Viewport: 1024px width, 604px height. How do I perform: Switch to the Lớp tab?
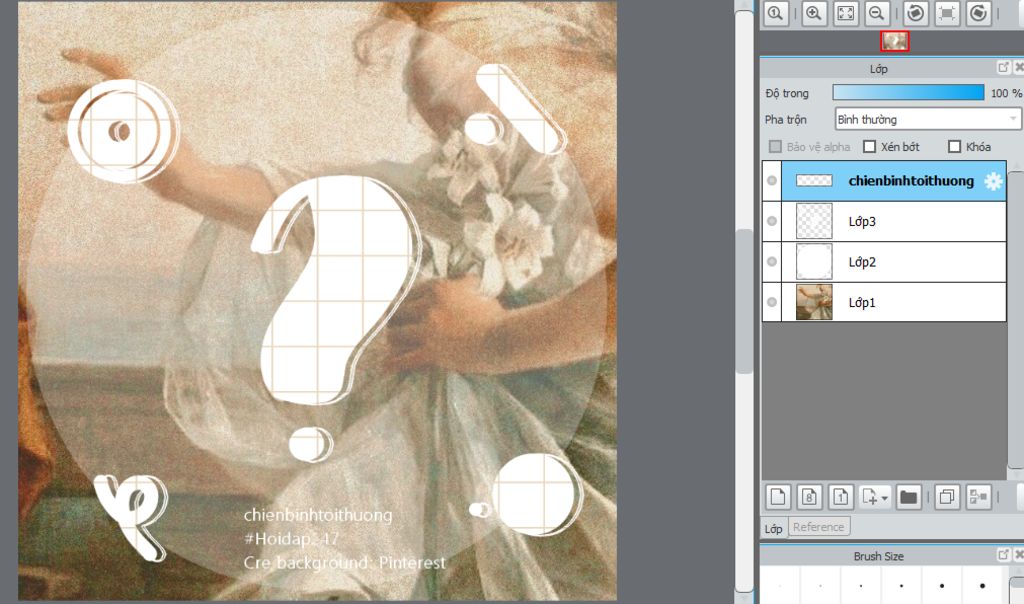[774, 528]
